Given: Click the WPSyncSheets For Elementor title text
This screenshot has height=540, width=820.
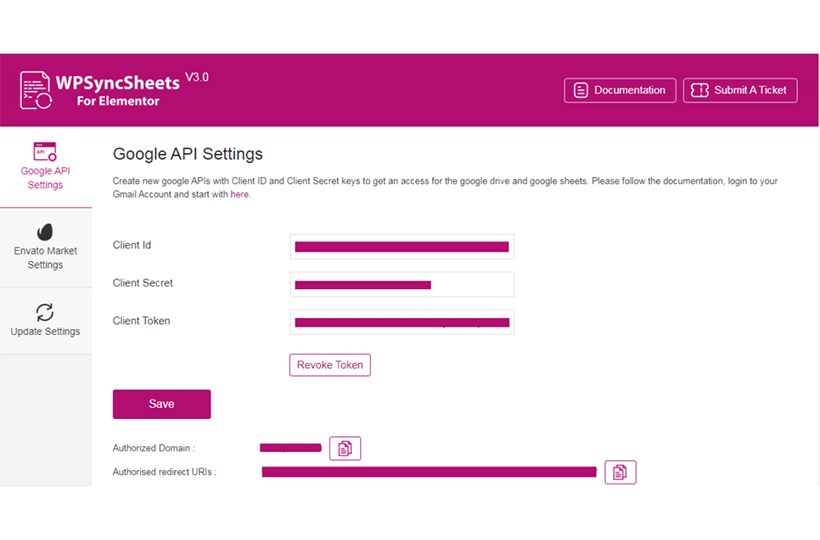Looking at the screenshot, I should (118, 91).
